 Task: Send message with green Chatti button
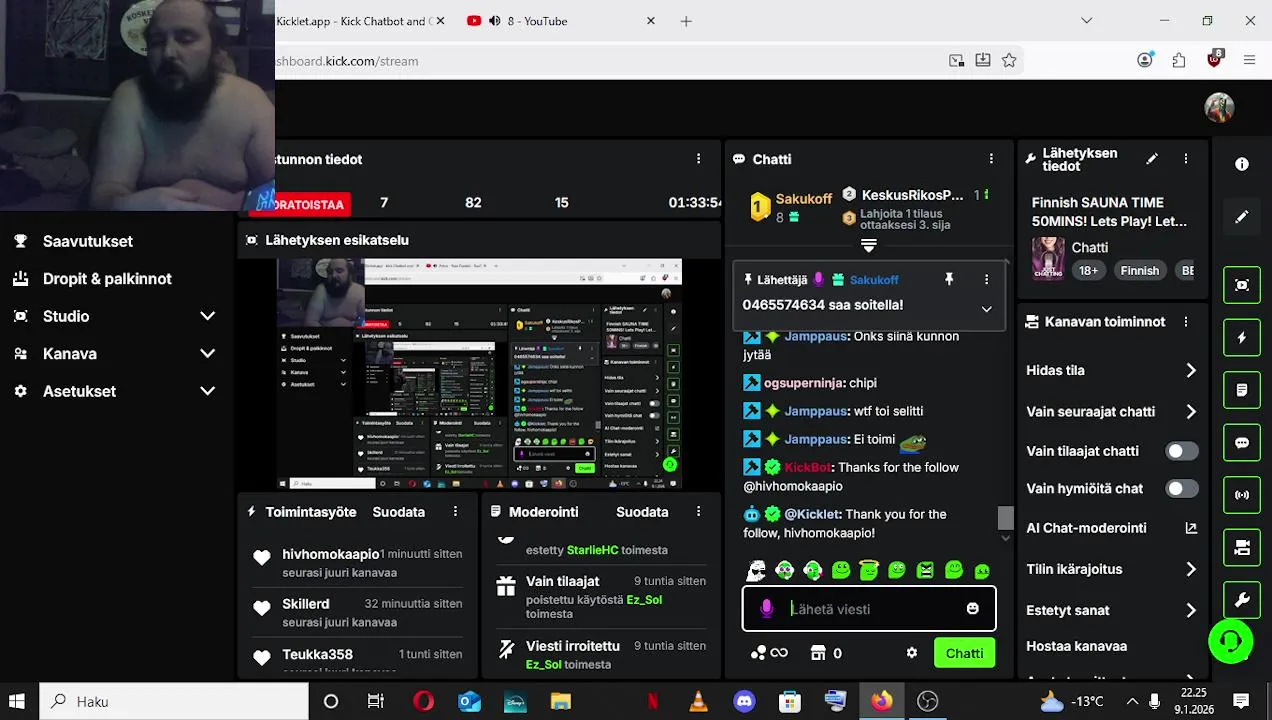tap(964, 653)
